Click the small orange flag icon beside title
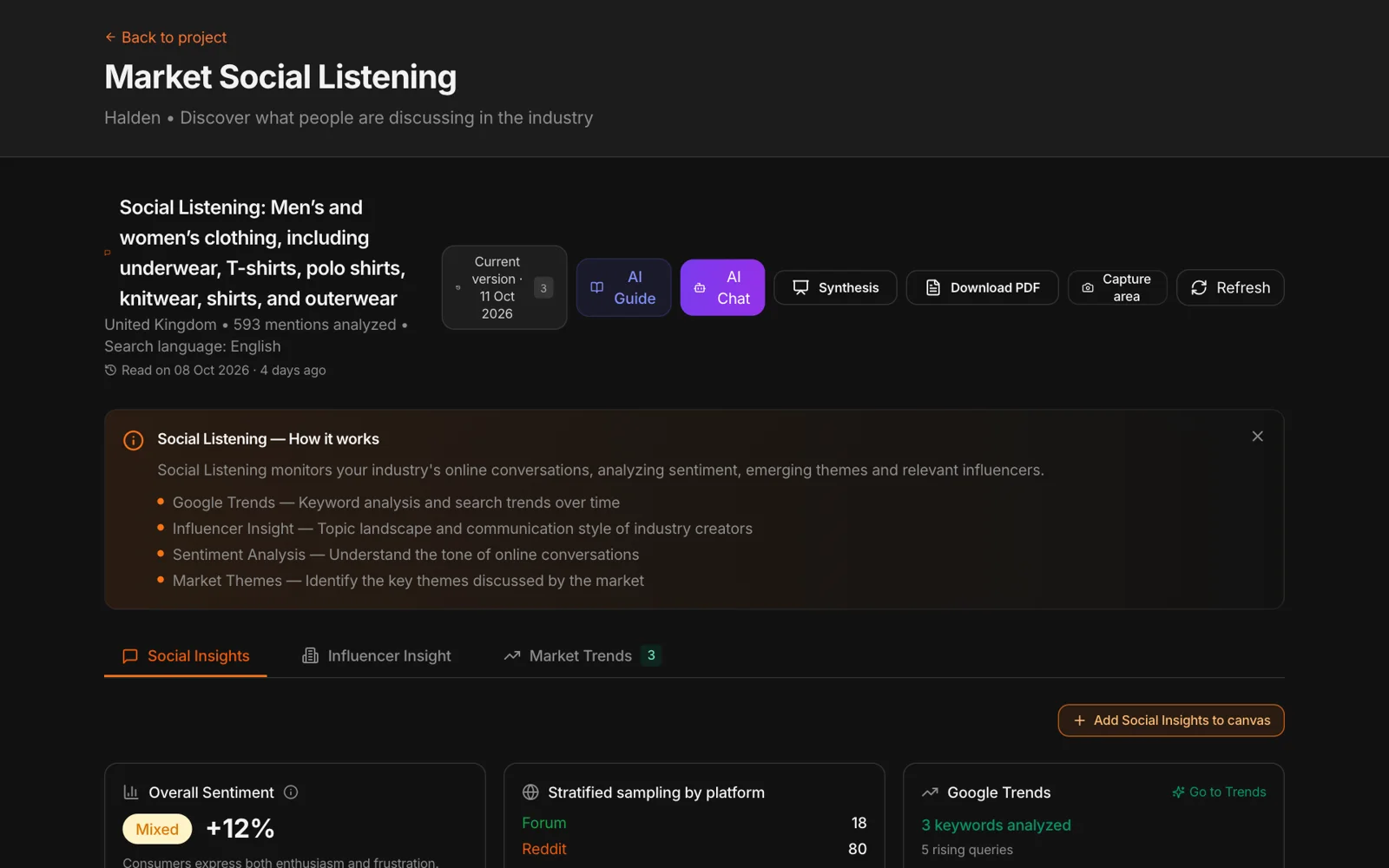Screen dimensions: 1389x868 click(108, 253)
